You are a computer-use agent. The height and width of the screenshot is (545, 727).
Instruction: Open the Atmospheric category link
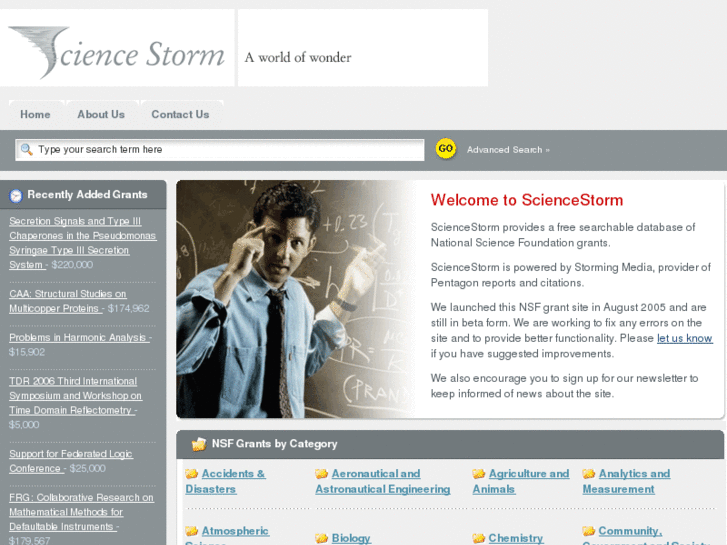[235, 531]
